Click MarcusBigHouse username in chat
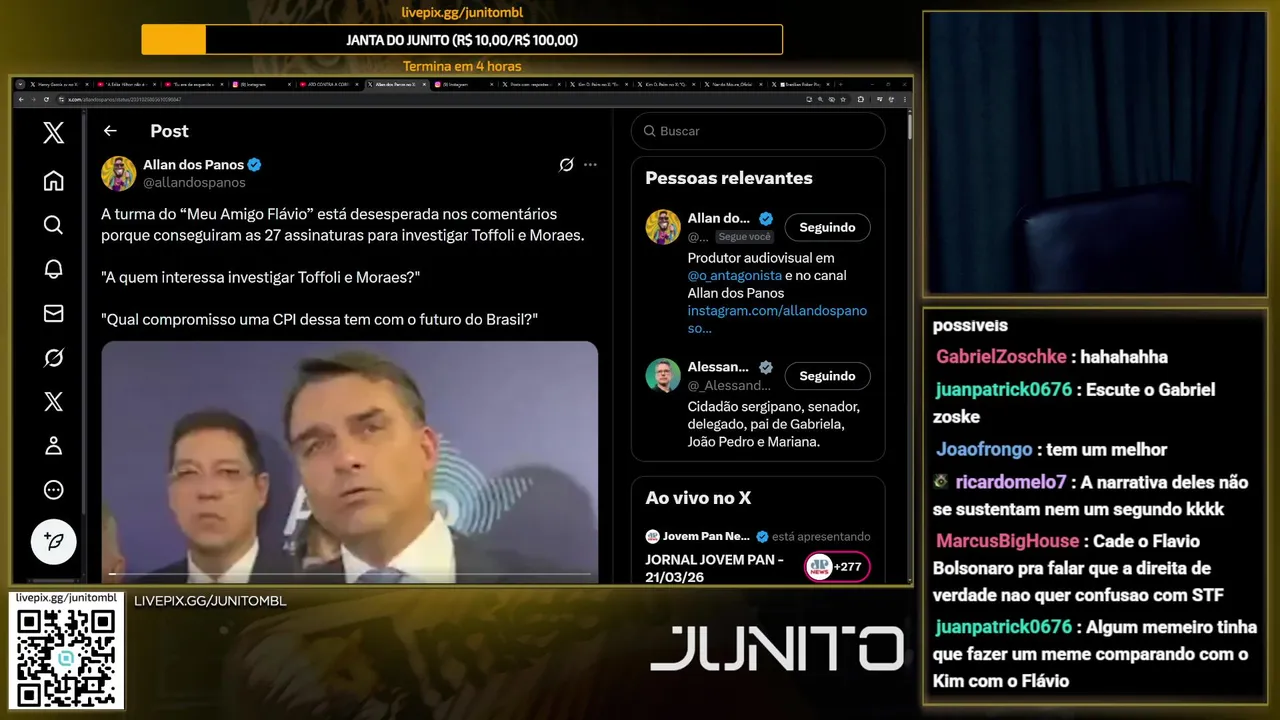The width and height of the screenshot is (1280, 720). (x=1007, y=541)
